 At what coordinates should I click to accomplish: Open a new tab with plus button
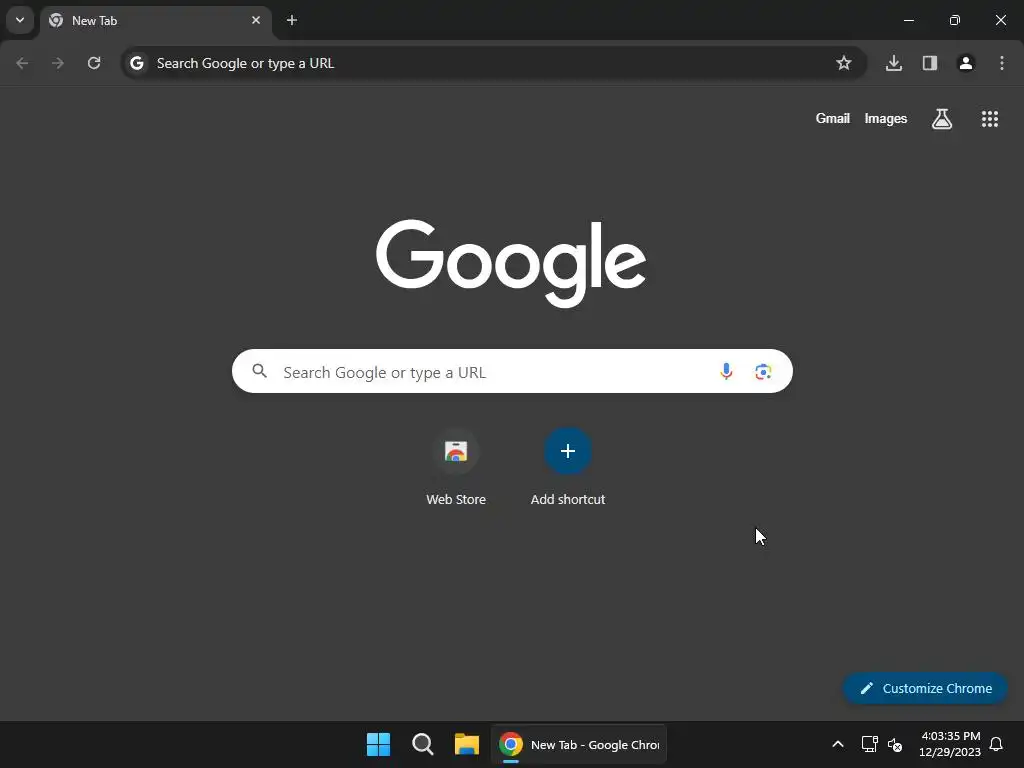click(292, 20)
